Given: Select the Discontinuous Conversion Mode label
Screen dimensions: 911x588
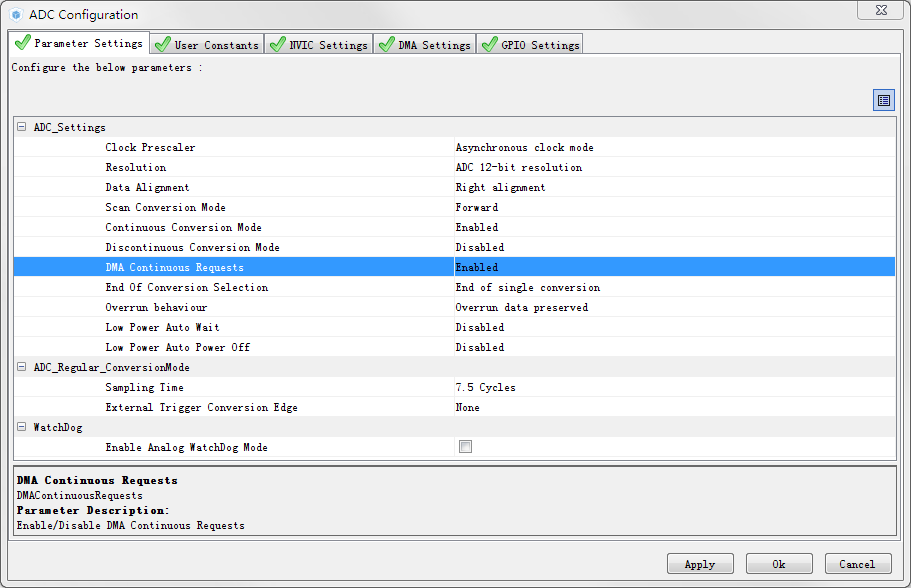Looking at the screenshot, I should (x=192, y=248).
